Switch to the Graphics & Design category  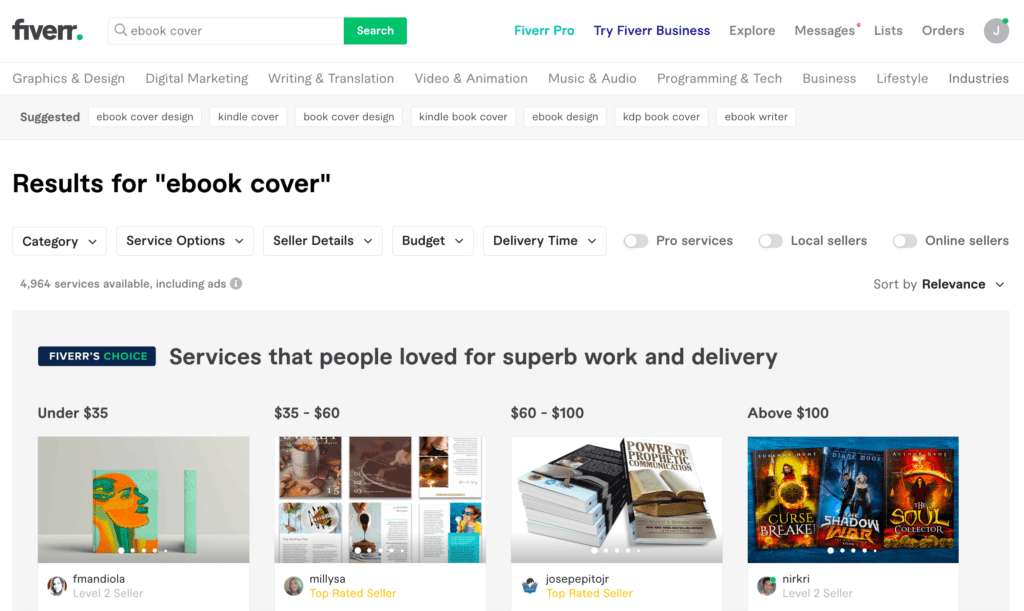click(68, 78)
